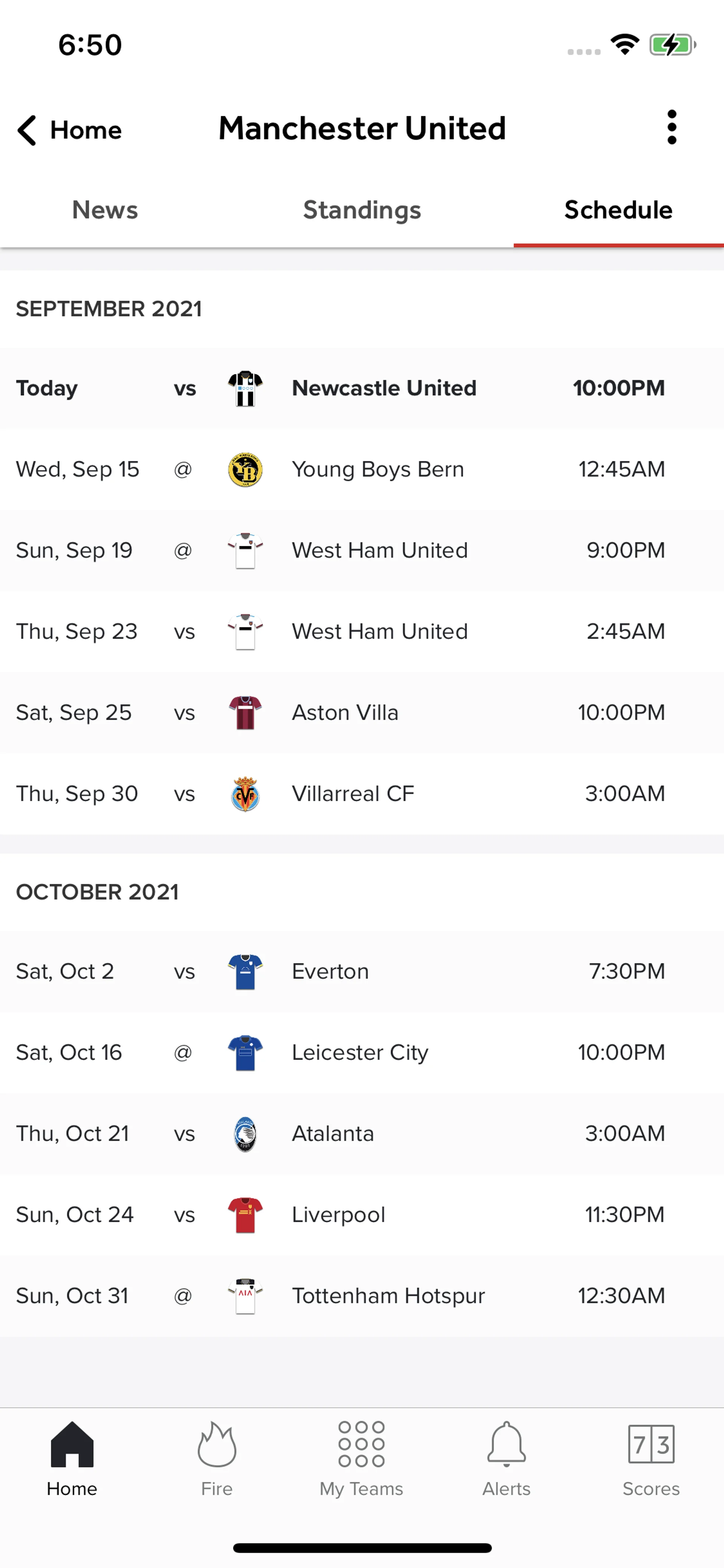
Task: Open Alerts bell icon
Action: point(506,1445)
